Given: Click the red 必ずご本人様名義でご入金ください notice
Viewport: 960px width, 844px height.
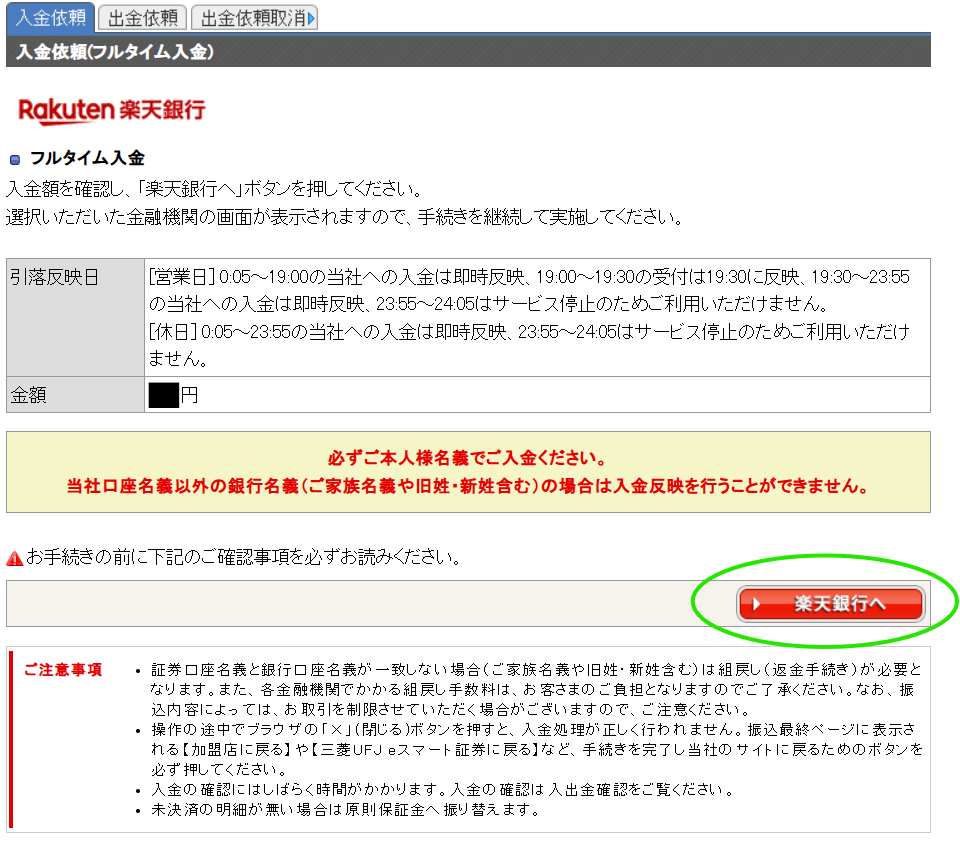Looking at the screenshot, I should pyautogui.click(x=467, y=459).
